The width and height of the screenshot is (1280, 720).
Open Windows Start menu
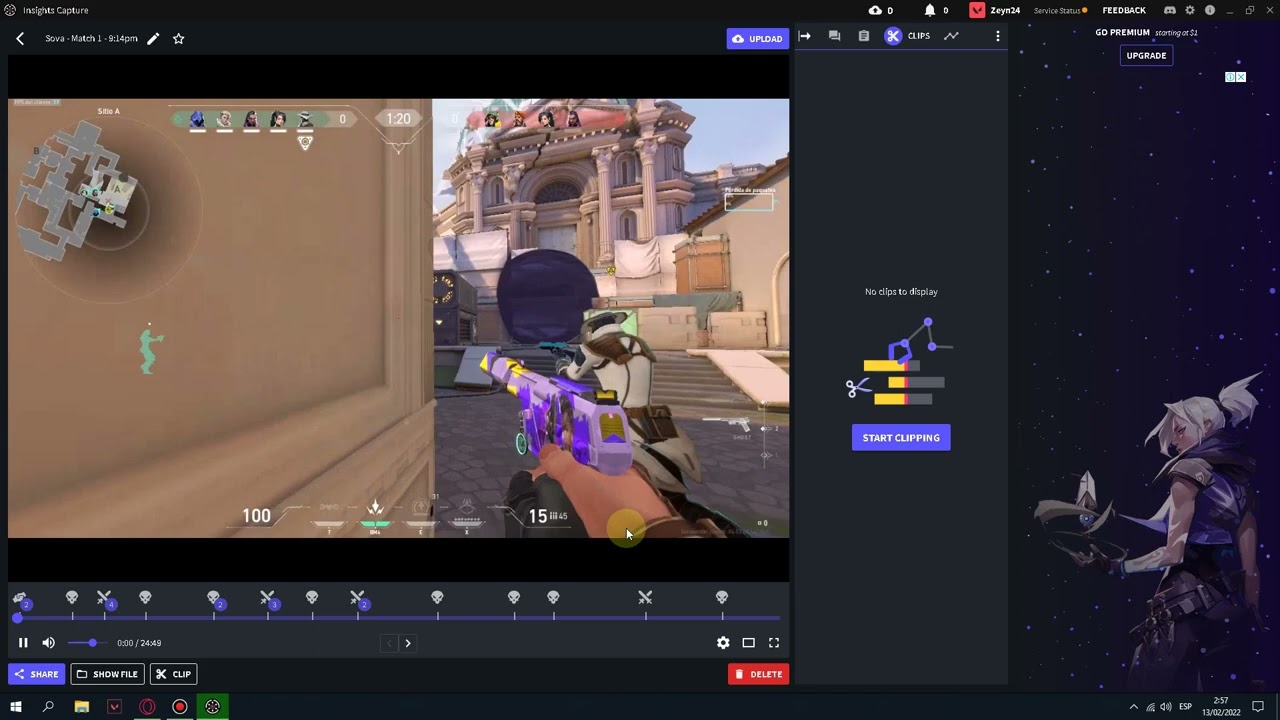click(x=16, y=707)
